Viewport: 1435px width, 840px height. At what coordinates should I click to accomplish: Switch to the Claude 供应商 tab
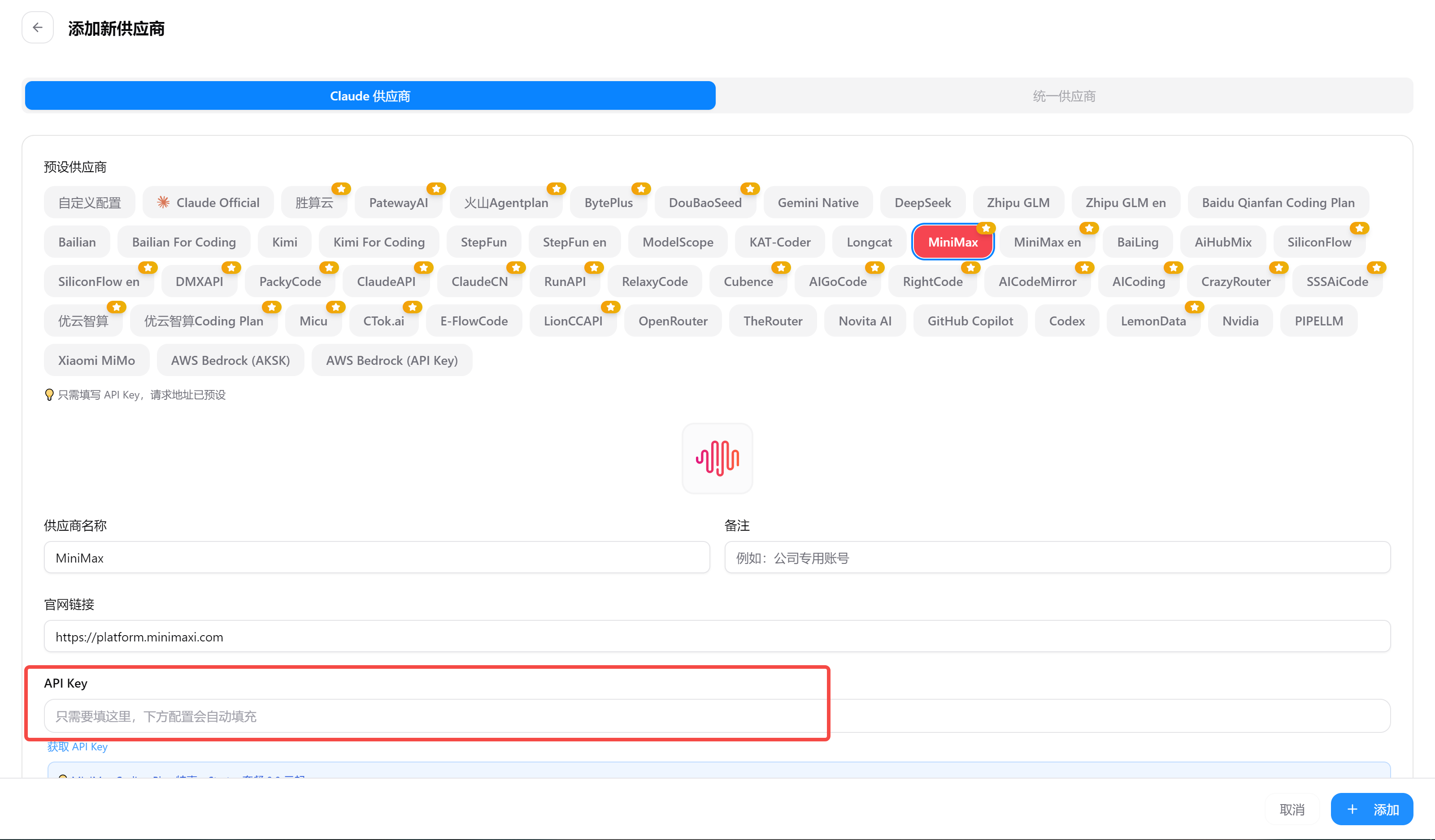tap(370, 95)
